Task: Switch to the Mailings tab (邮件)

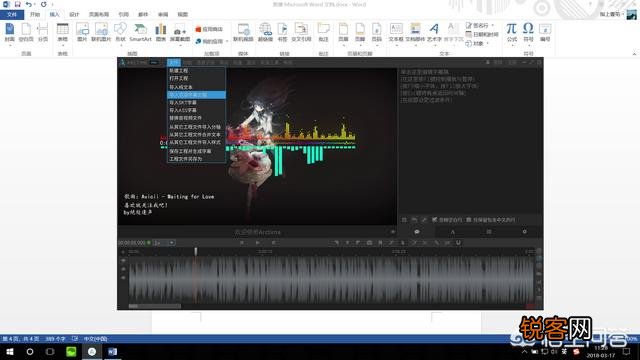Action: pyautogui.click(x=143, y=14)
